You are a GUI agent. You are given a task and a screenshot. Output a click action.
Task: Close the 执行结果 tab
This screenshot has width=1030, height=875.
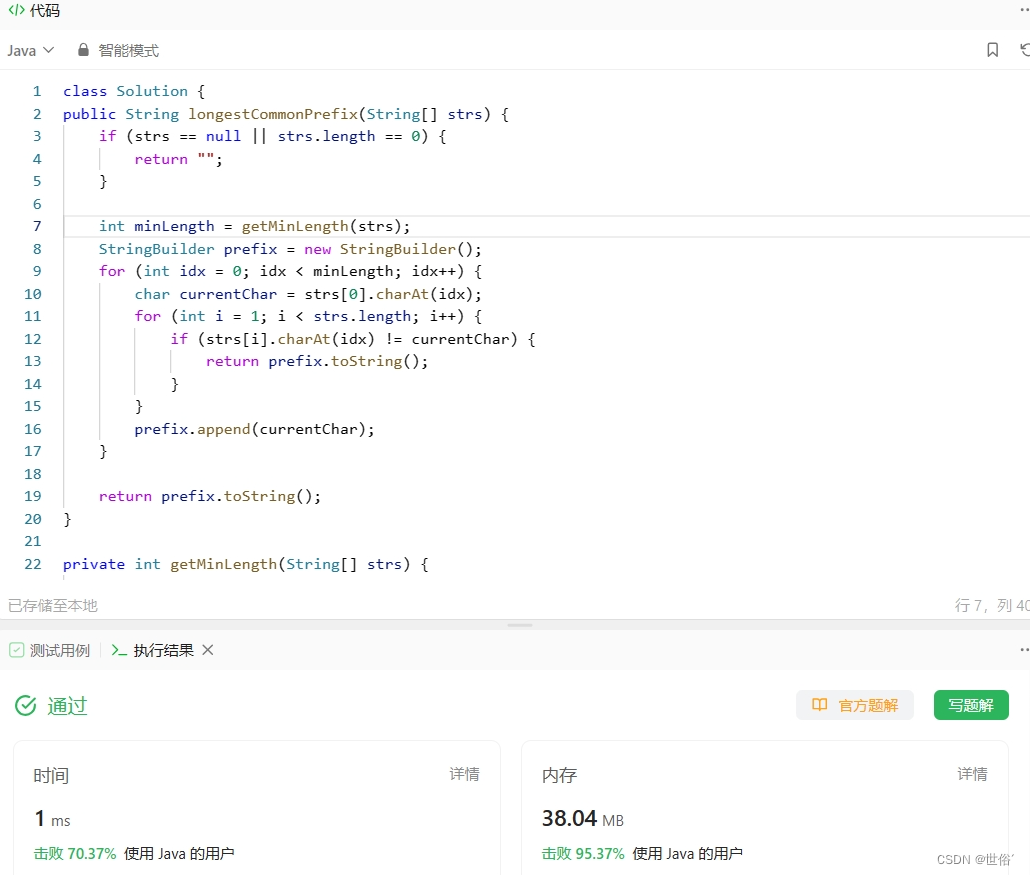pyautogui.click(x=208, y=650)
